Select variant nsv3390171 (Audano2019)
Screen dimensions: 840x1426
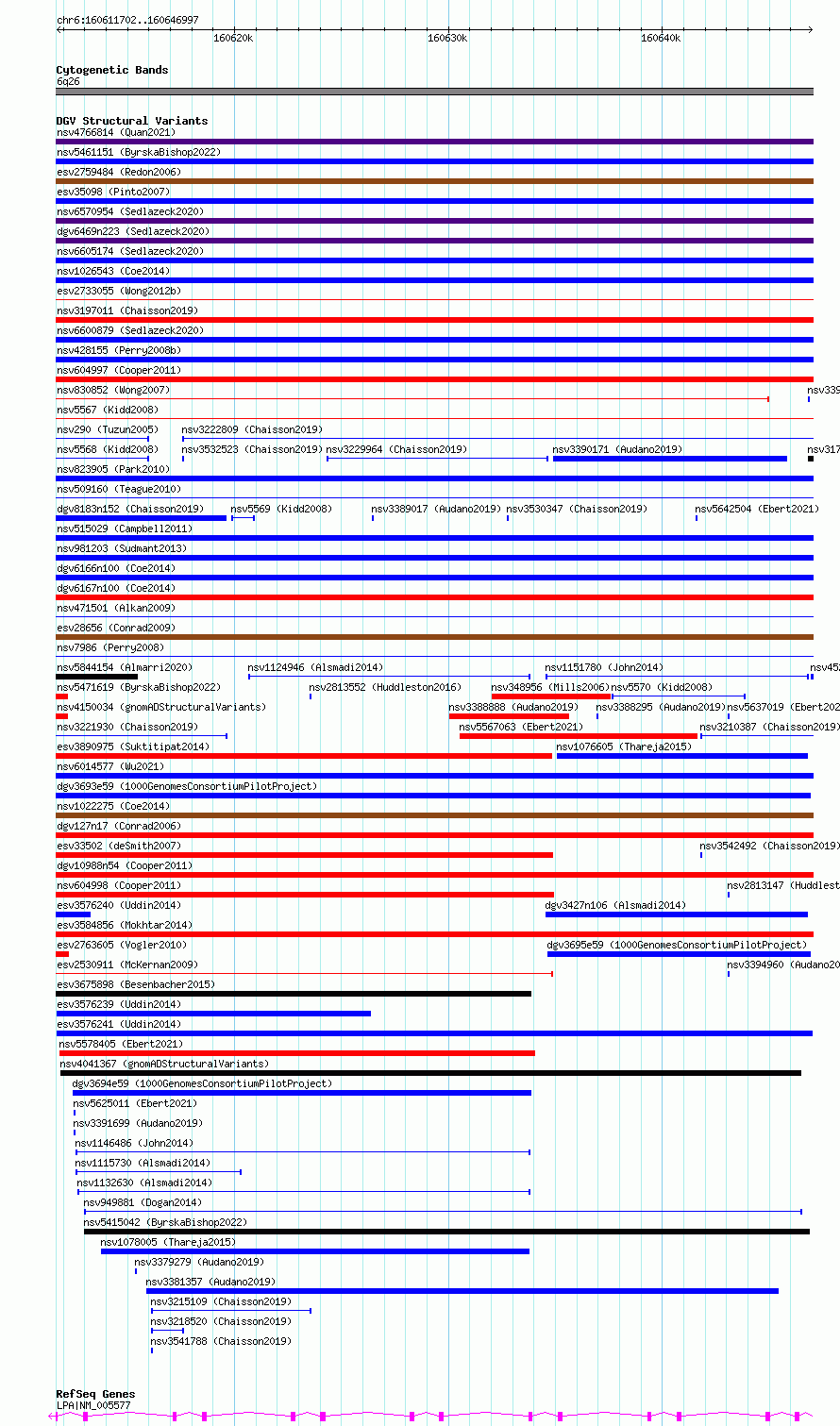[x=617, y=449]
